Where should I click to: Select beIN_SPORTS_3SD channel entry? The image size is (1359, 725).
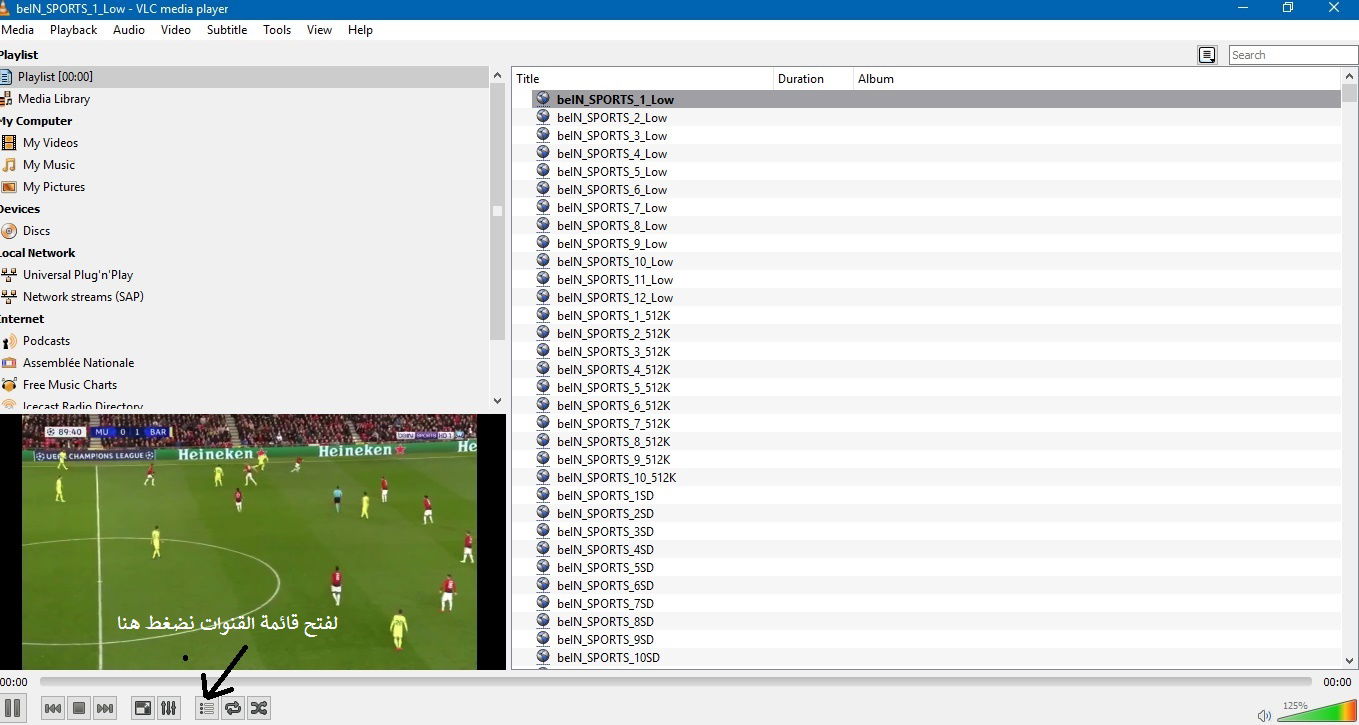[x=605, y=532]
